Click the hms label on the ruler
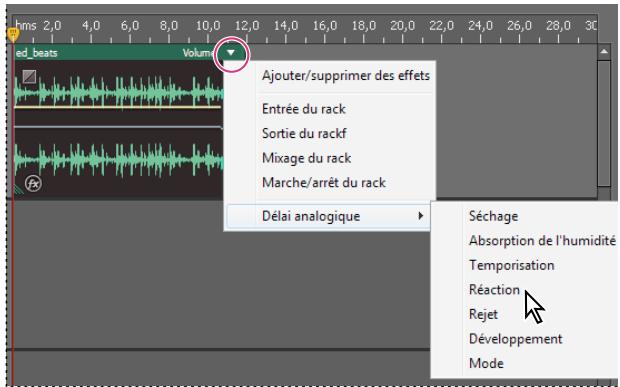The height and width of the screenshot is (387, 620). [26, 26]
